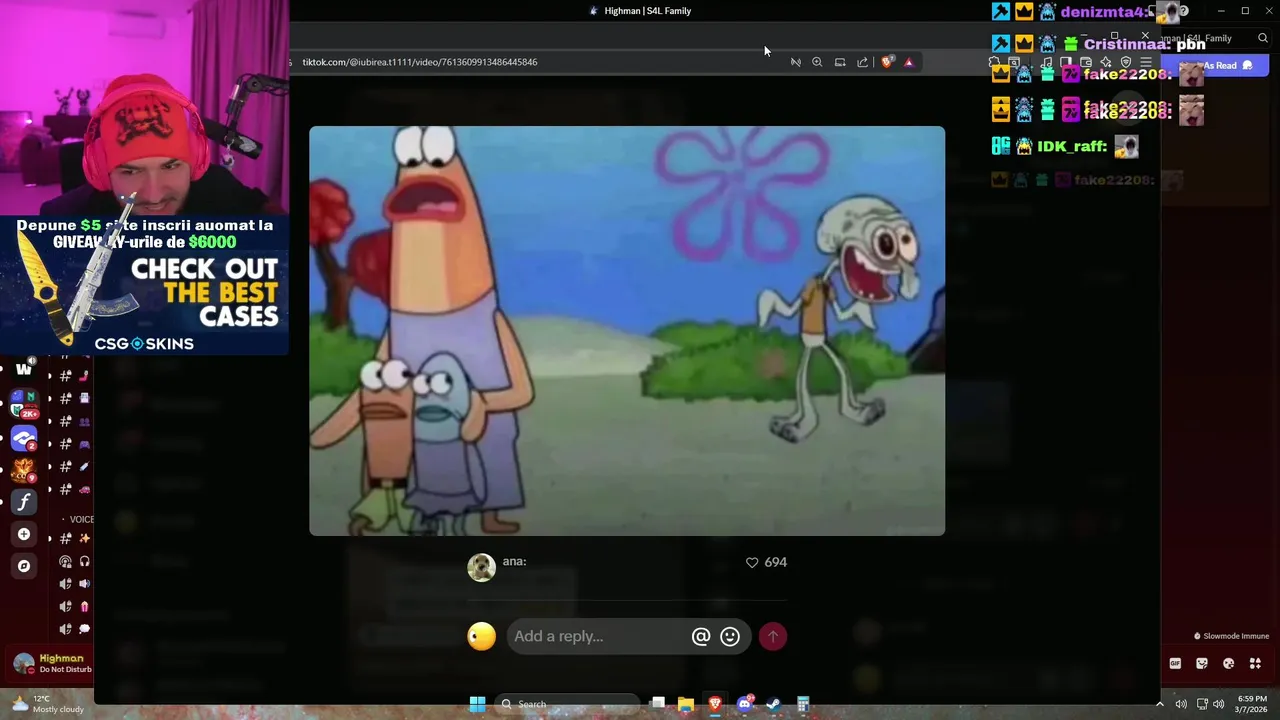The image size is (1280, 720).
Task: Click the CSG Skins Check Out banner
Action: pos(145,285)
